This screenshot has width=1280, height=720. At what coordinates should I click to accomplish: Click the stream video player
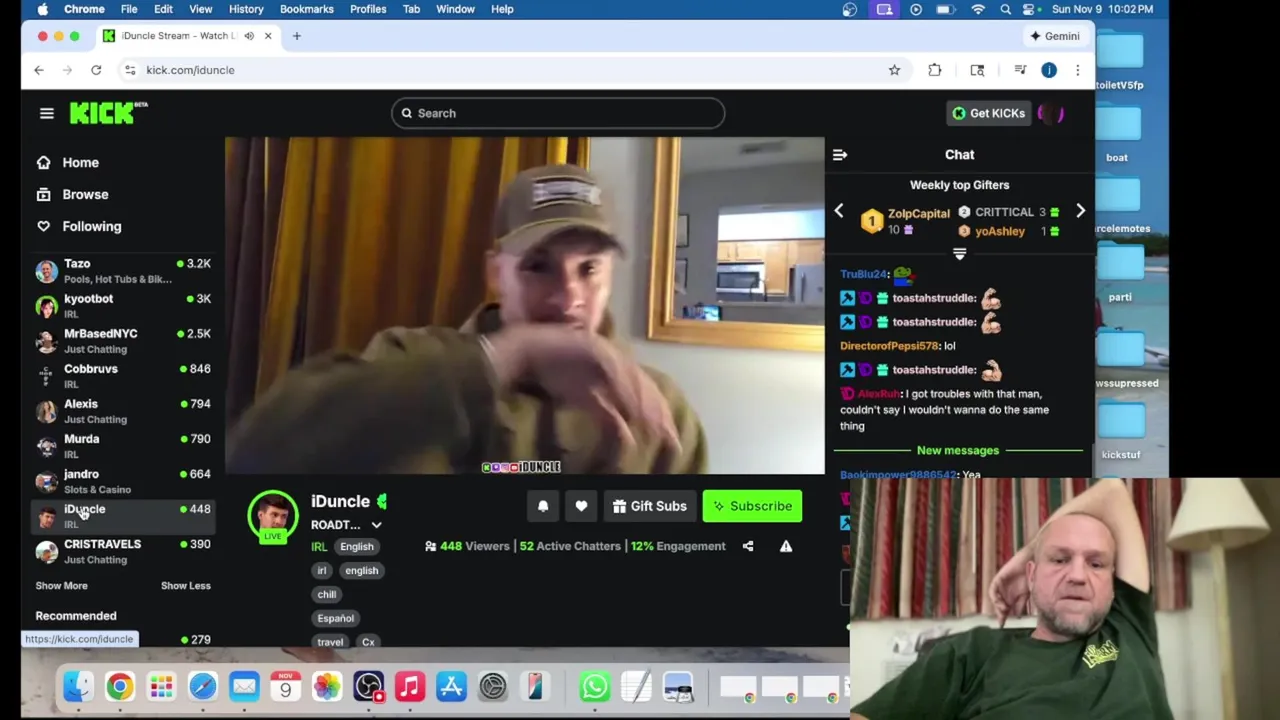pyautogui.click(x=525, y=305)
